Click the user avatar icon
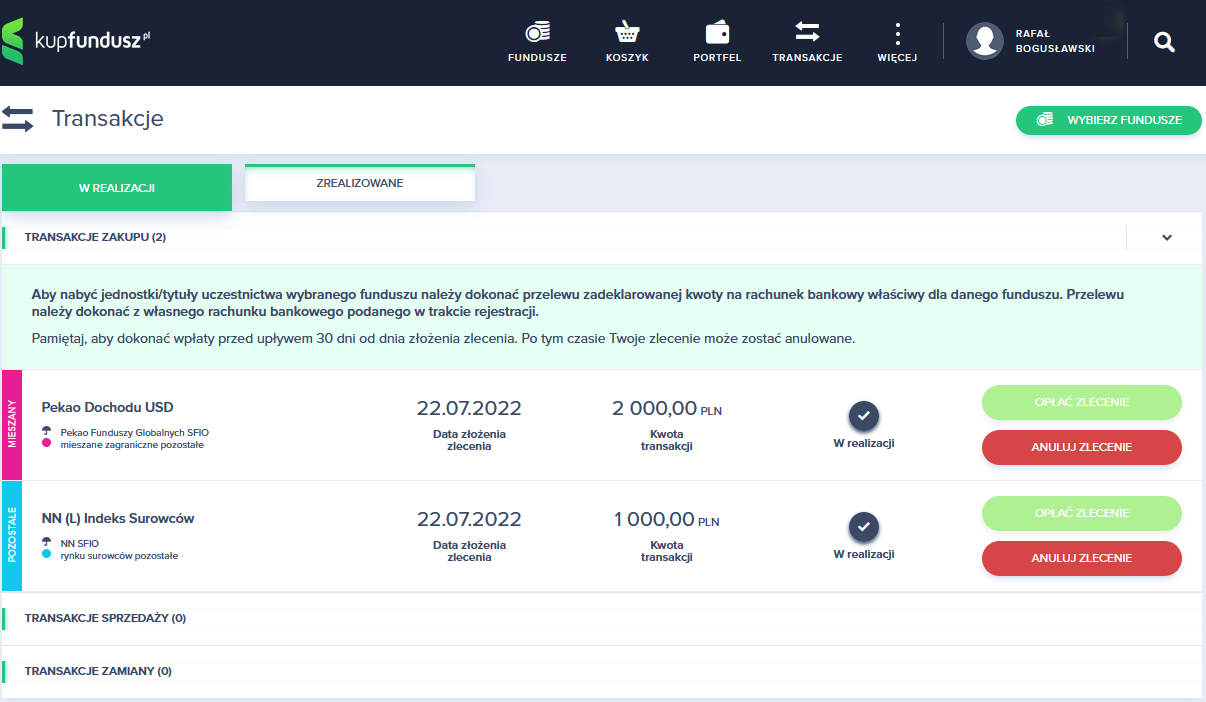1206x702 pixels. pos(985,41)
